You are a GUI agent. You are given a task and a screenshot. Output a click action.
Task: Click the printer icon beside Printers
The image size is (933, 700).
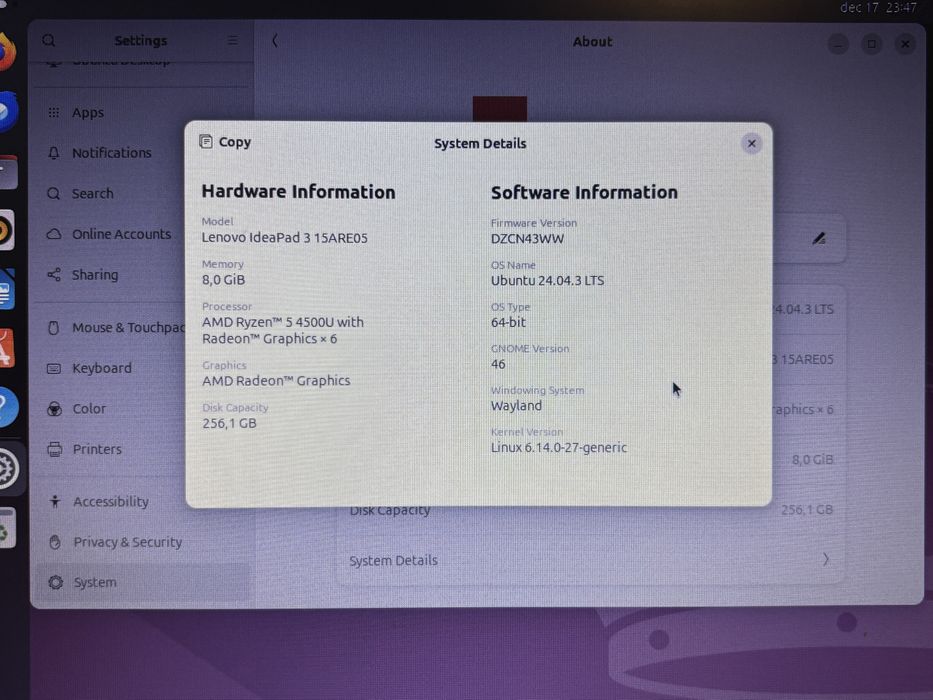click(x=54, y=449)
